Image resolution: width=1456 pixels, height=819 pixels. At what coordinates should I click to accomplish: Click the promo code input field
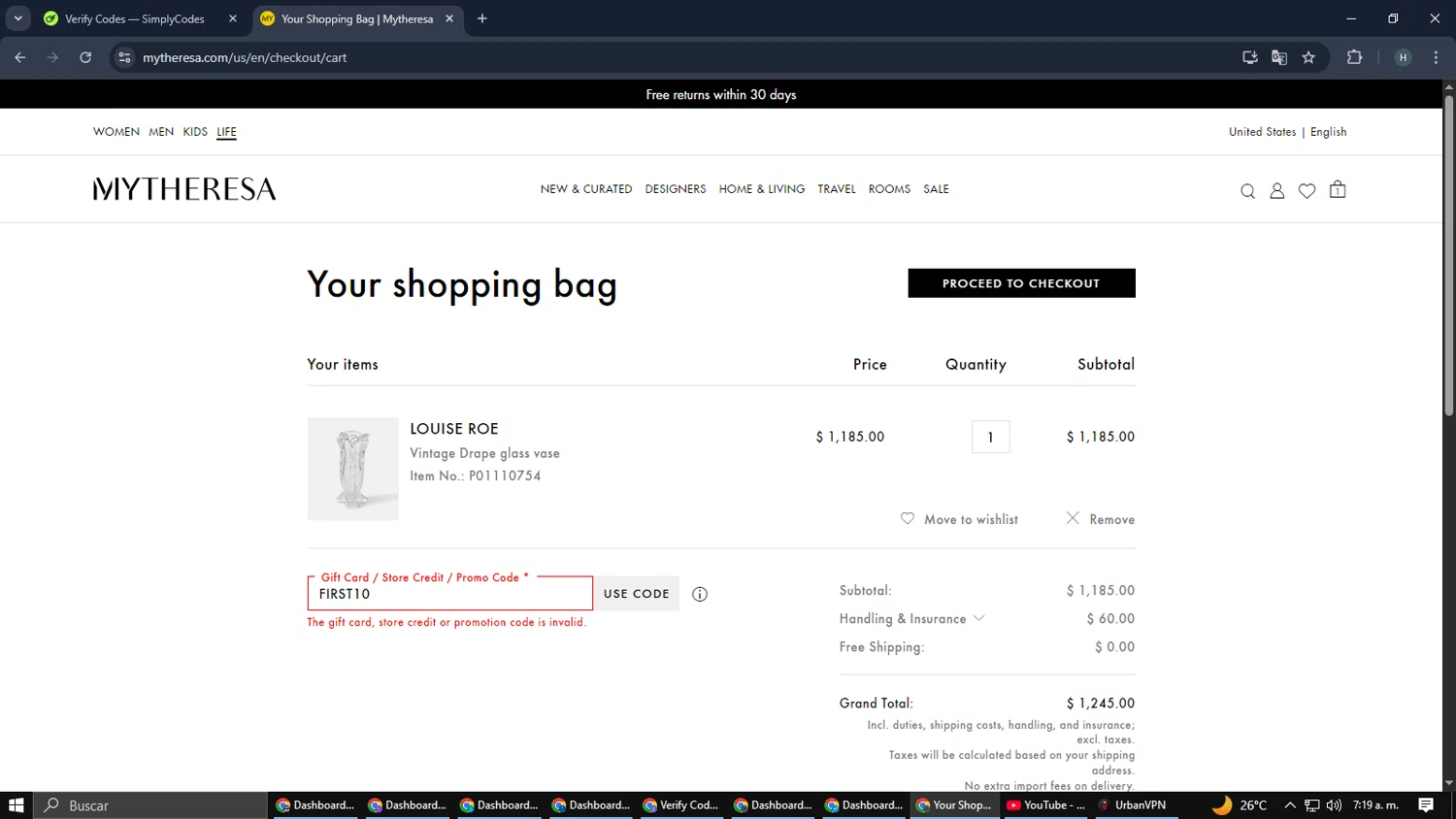449,594
